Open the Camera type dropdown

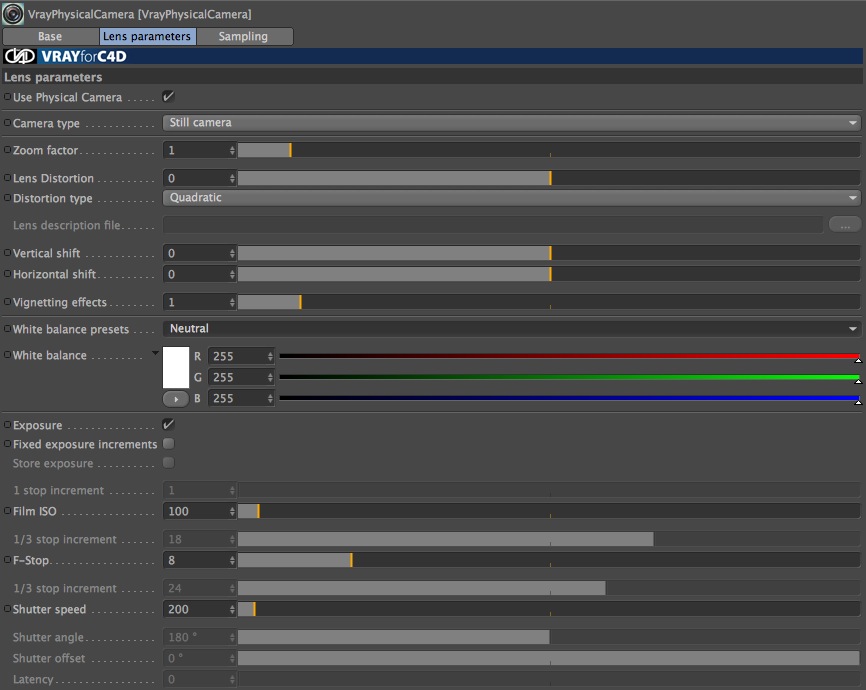[511, 123]
